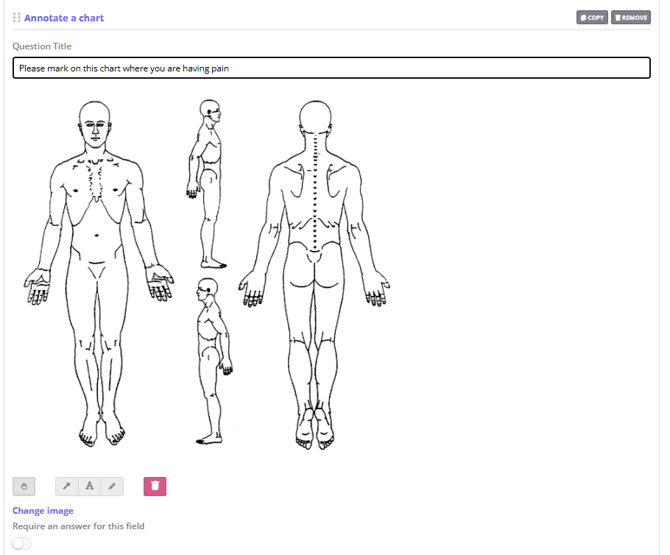This screenshot has height=555, width=670.
Task: Mark the head of the front-view figure
Action: (x=94, y=122)
